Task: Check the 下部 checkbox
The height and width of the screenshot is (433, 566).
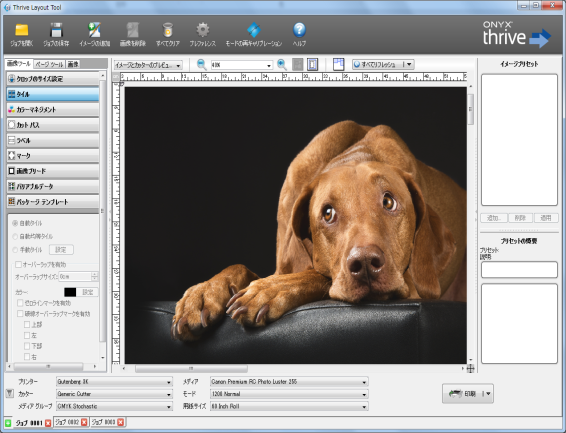Action: click(27, 346)
